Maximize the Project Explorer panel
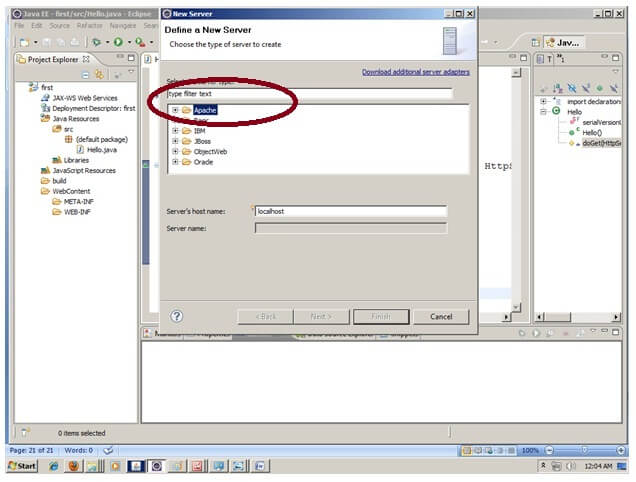The height and width of the screenshot is (482, 636). tap(131, 58)
